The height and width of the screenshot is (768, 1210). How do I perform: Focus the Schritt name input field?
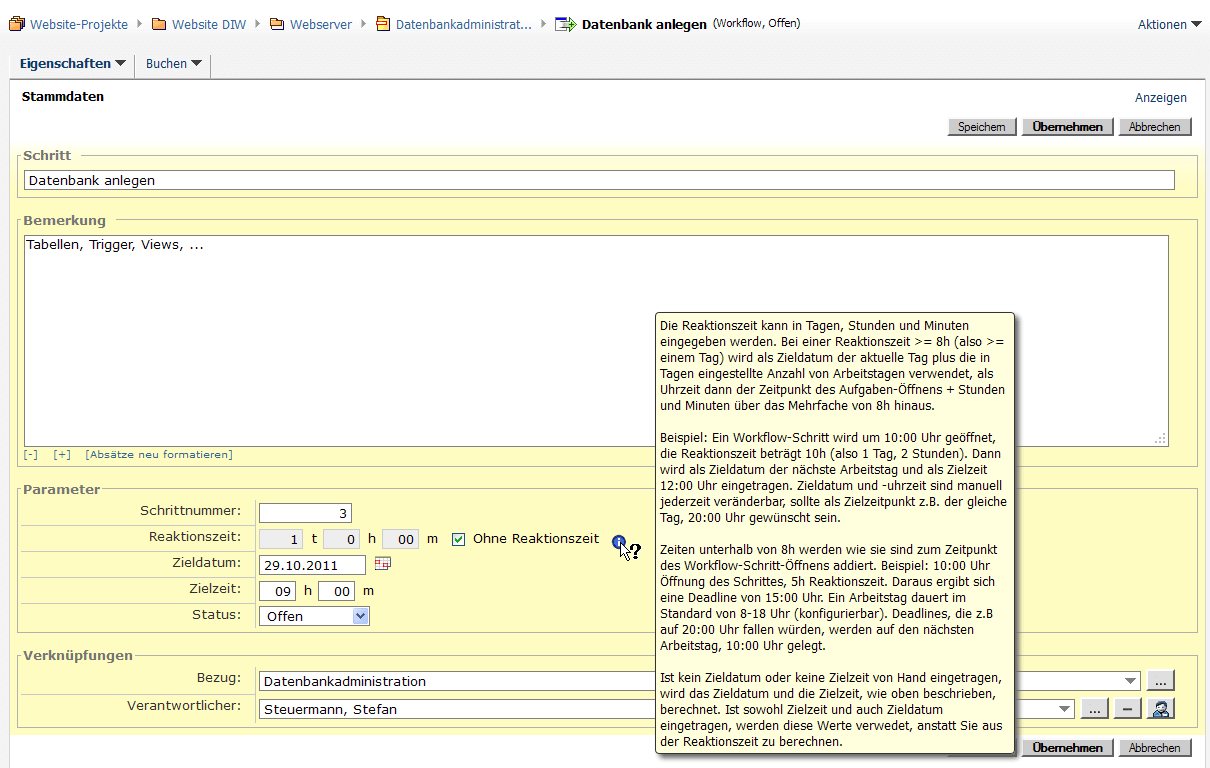pyautogui.click(x=599, y=181)
